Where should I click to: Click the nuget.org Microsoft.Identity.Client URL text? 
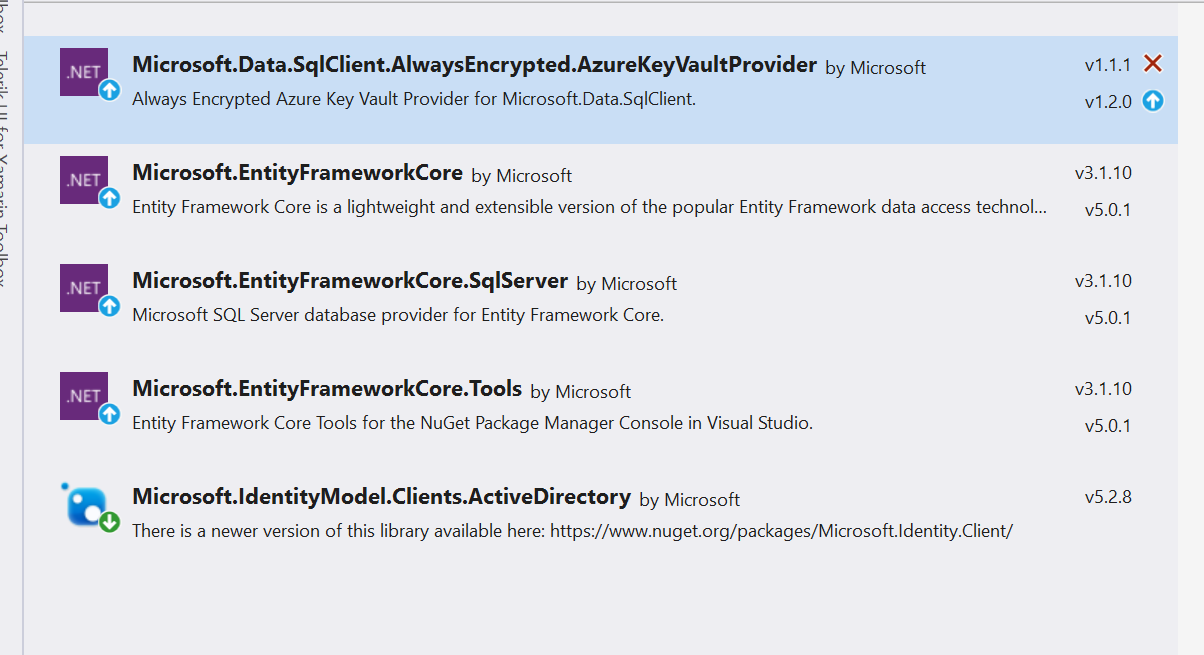(x=780, y=531)
